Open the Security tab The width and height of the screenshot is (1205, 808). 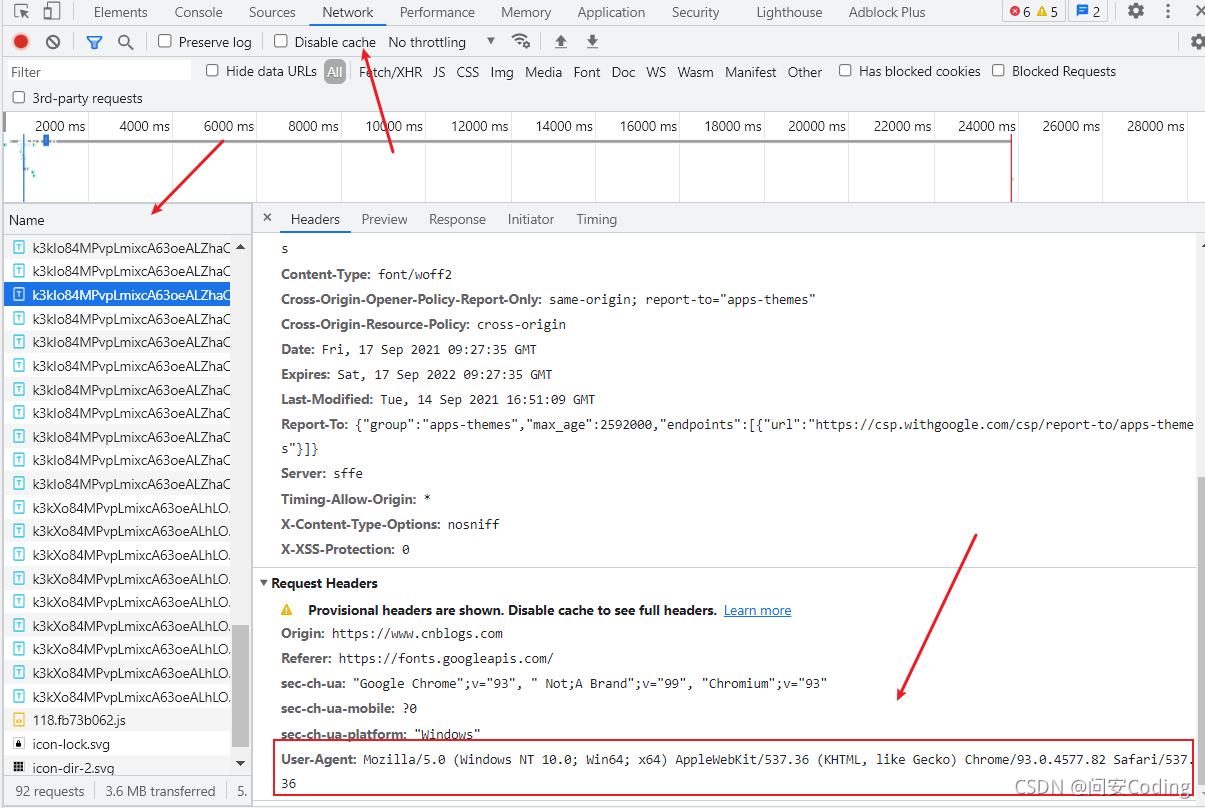click(x=695, y=12)
